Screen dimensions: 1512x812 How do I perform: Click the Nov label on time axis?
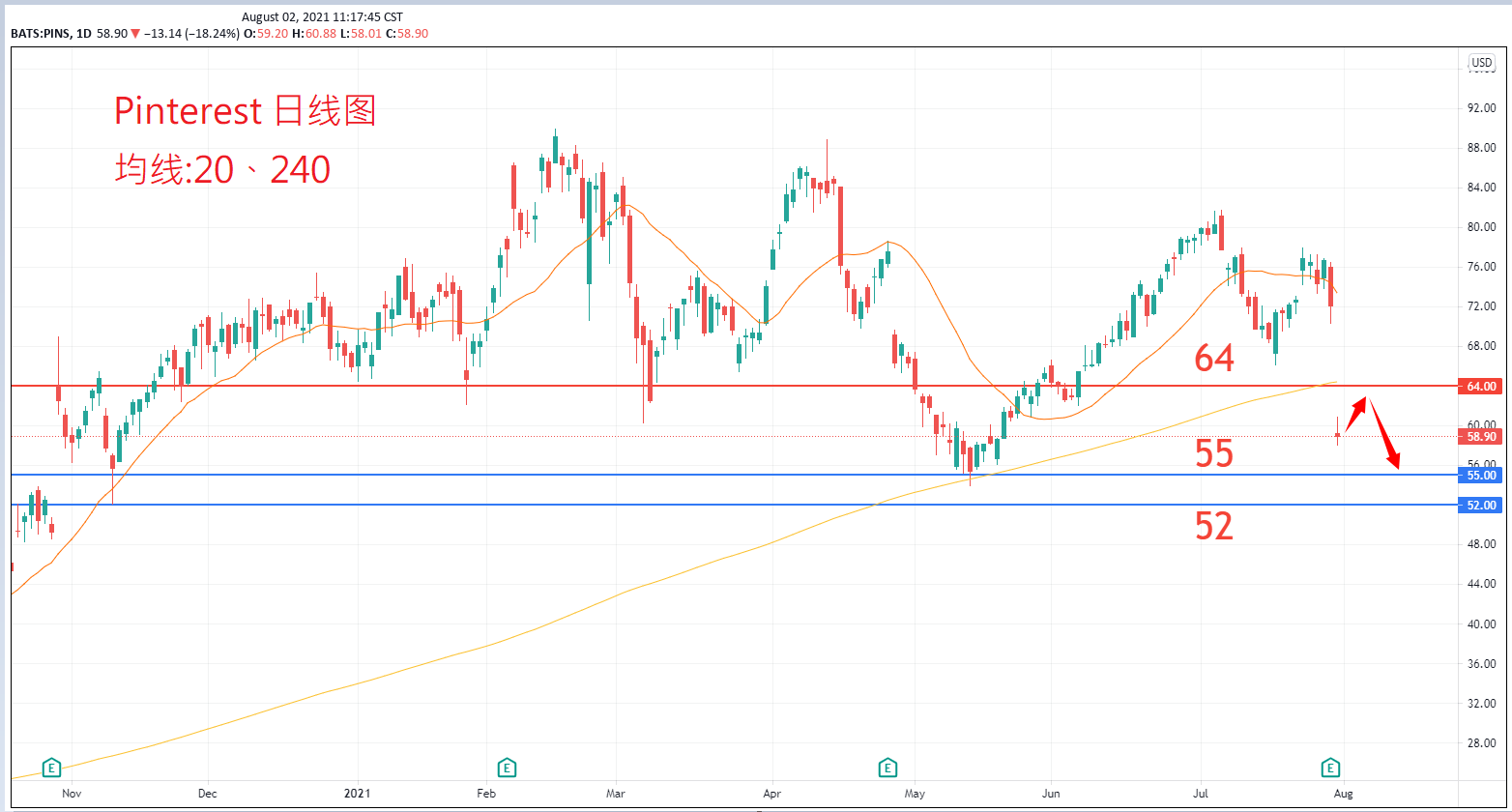click(70, 793)
